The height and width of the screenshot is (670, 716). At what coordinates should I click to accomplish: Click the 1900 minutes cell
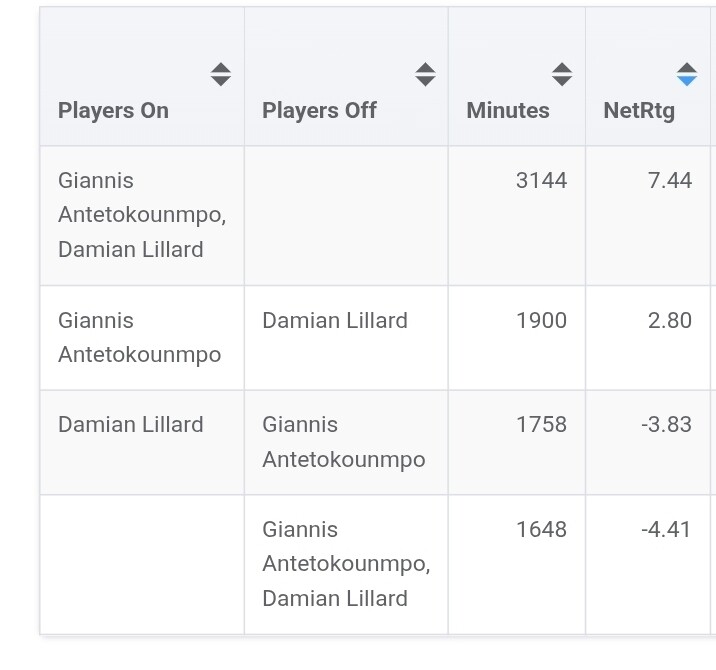click(541, 320)
